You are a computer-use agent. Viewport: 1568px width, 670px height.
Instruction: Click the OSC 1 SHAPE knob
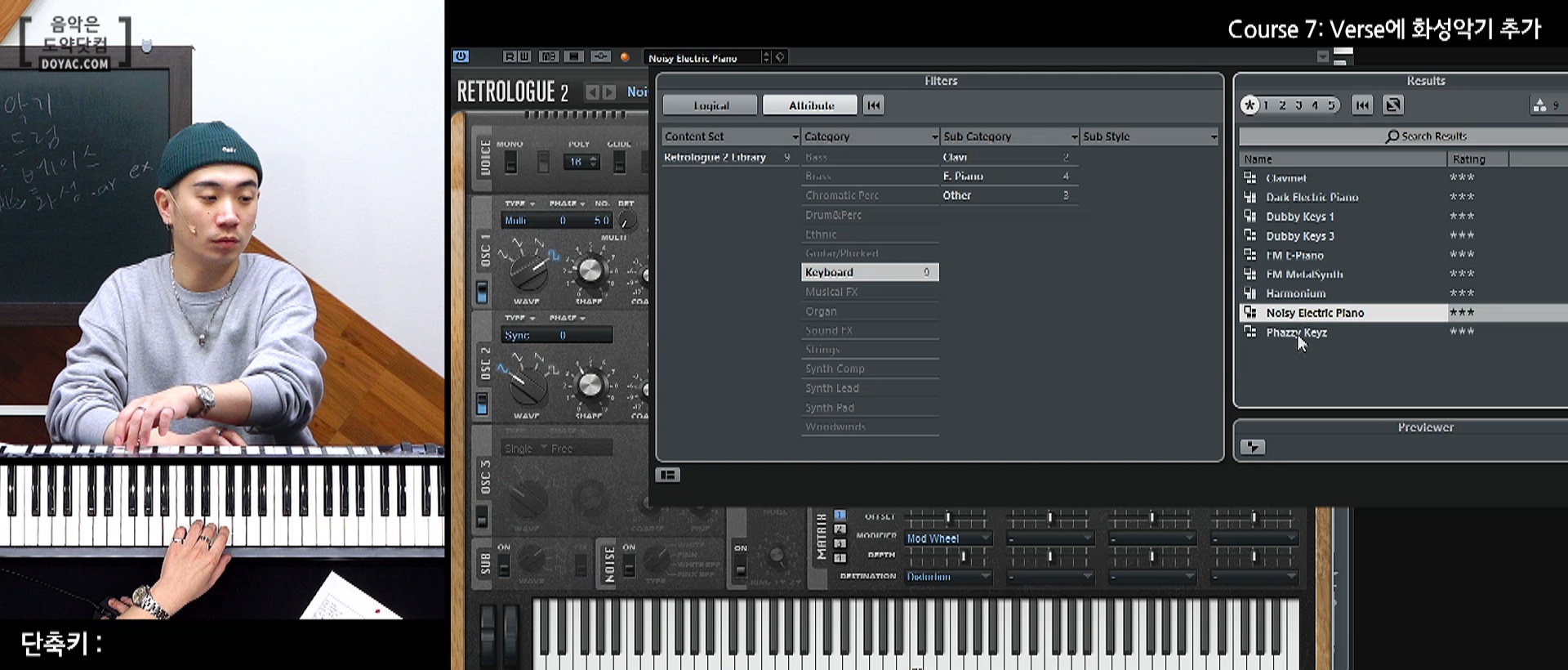(590, 270)
